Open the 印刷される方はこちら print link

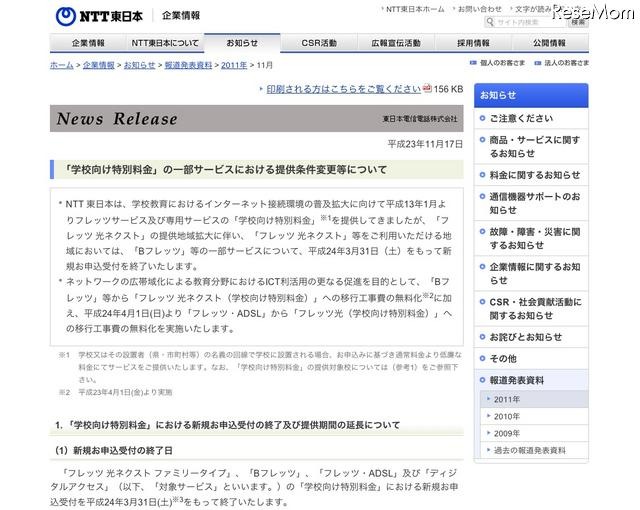(x=343, y=89)
